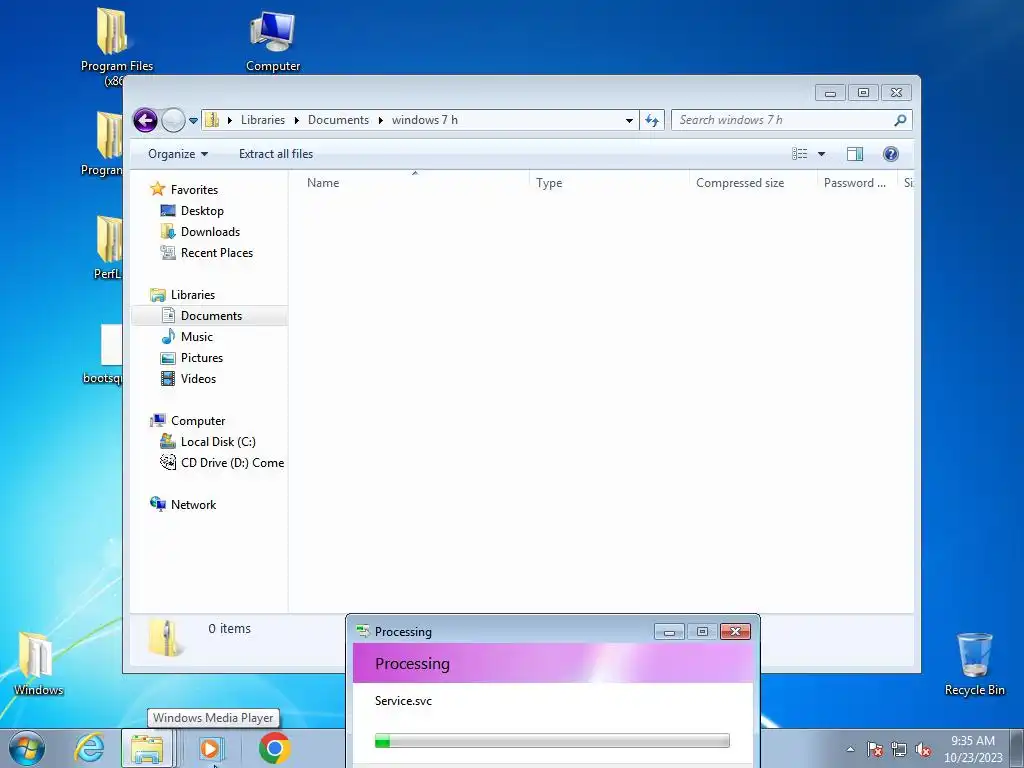Expand the address bar history dropdown
The width and height of the screenshot is (1024, 768).
pos(629,120)
